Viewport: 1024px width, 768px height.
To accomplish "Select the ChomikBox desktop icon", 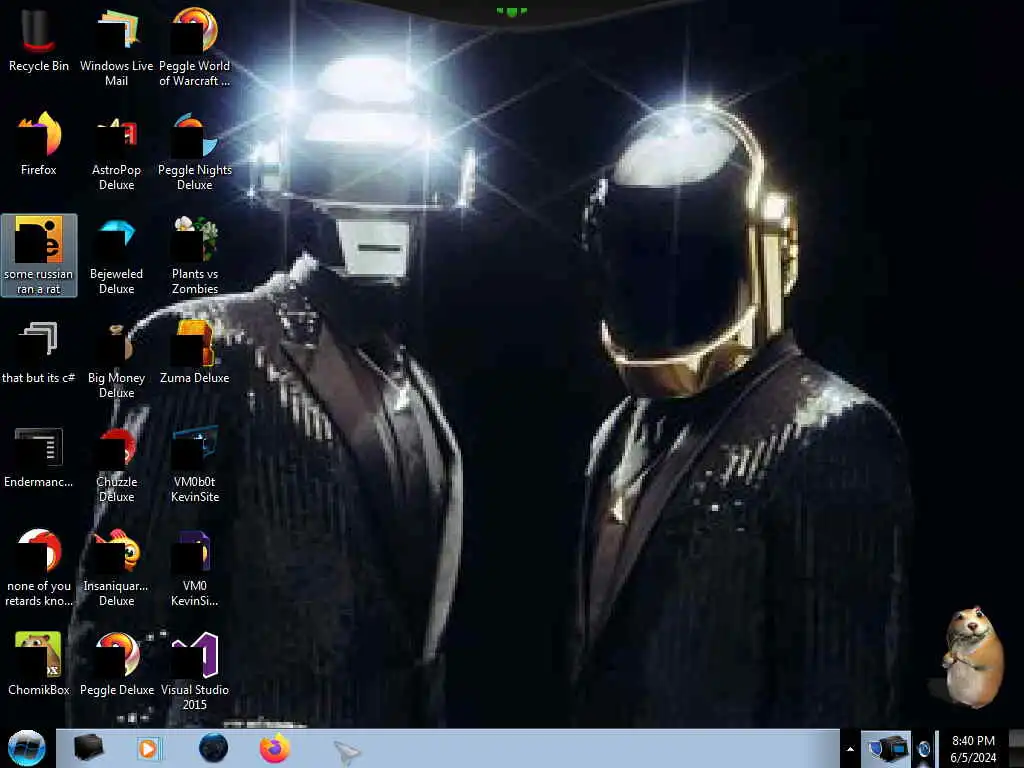I will point(38,665).
